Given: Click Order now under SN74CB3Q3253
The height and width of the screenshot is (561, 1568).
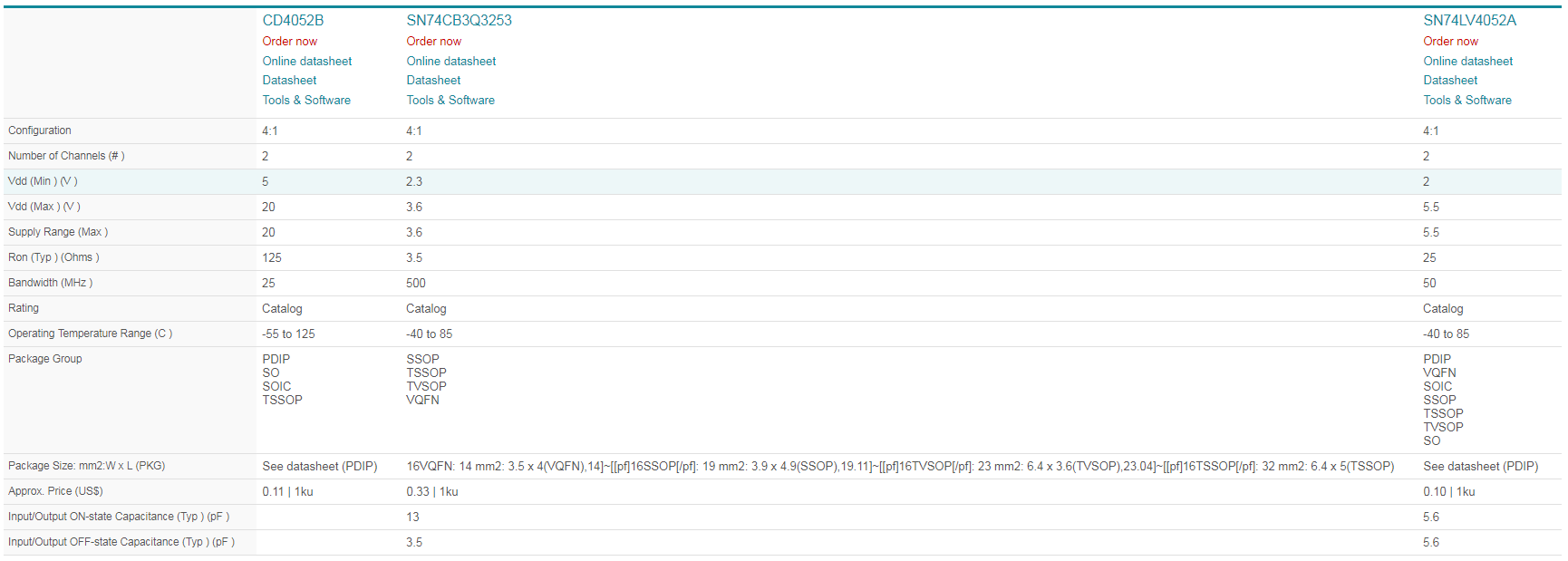Looking at the screenshot, I should tap(433, 41).
